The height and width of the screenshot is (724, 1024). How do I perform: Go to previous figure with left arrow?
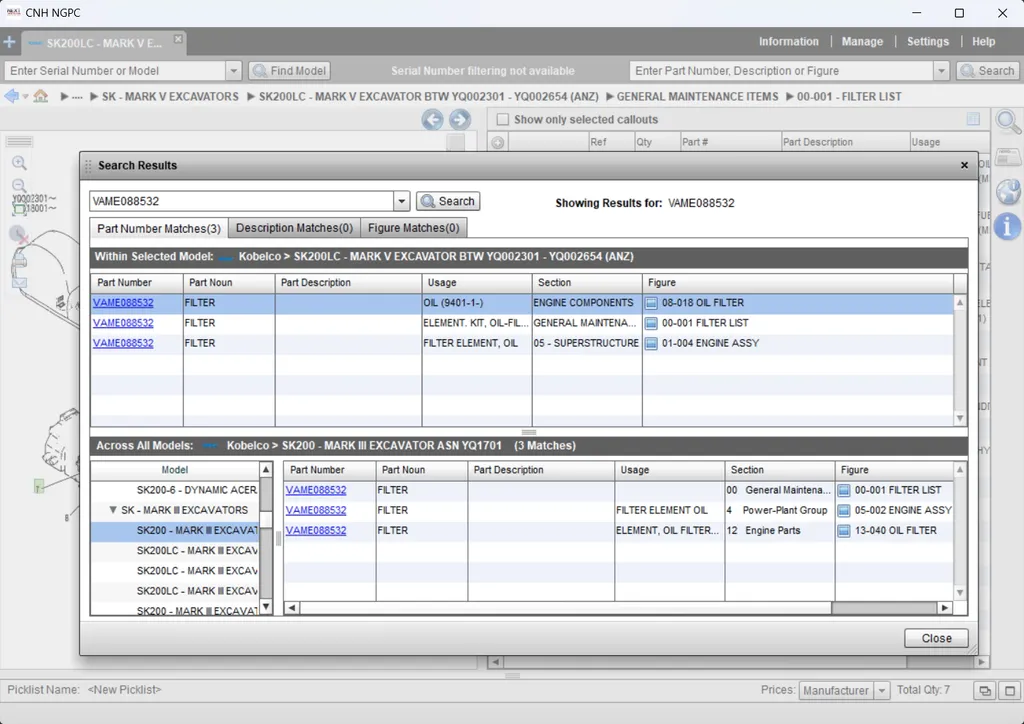[432, 119]
